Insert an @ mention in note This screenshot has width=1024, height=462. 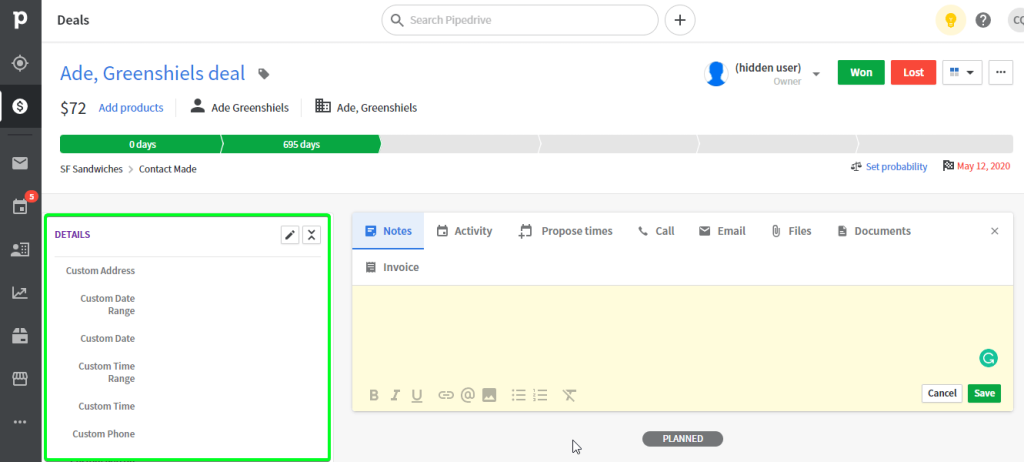(x=467, y=395)
